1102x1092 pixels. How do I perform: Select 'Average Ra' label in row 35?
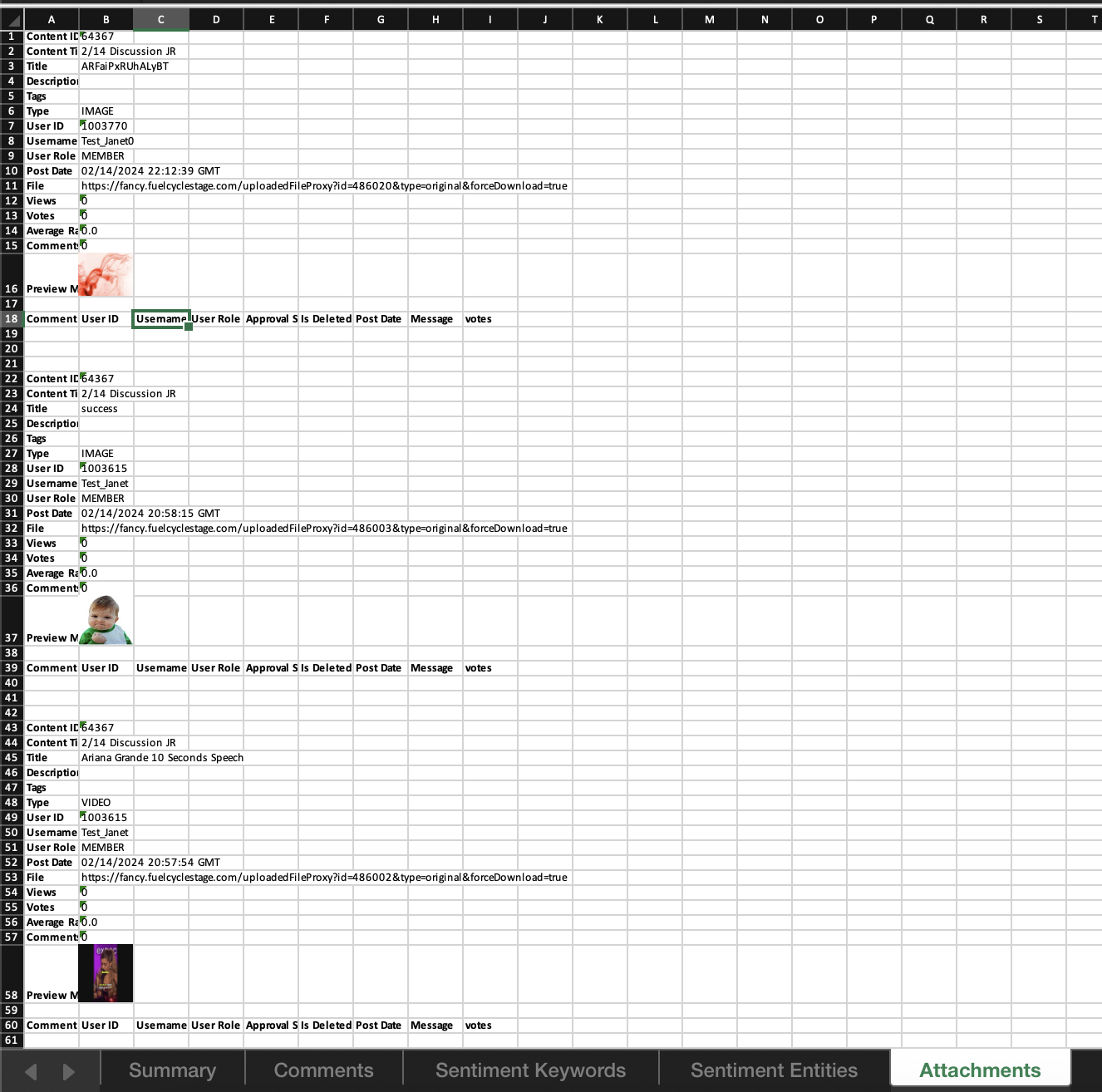(x=52, y=573)
